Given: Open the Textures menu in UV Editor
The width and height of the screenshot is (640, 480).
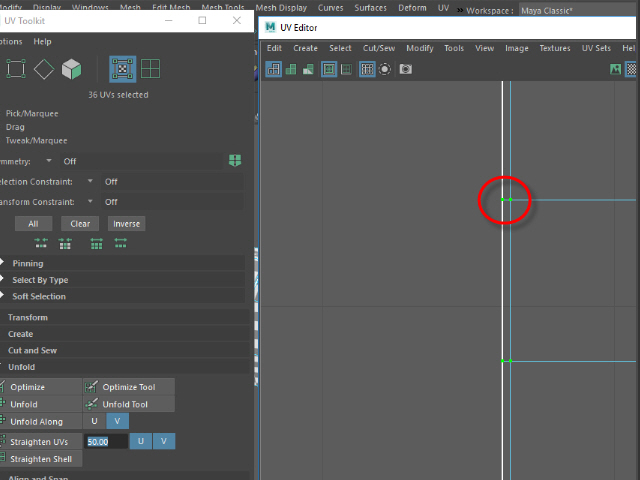Looking at the screenshot, I should [555, 48].
